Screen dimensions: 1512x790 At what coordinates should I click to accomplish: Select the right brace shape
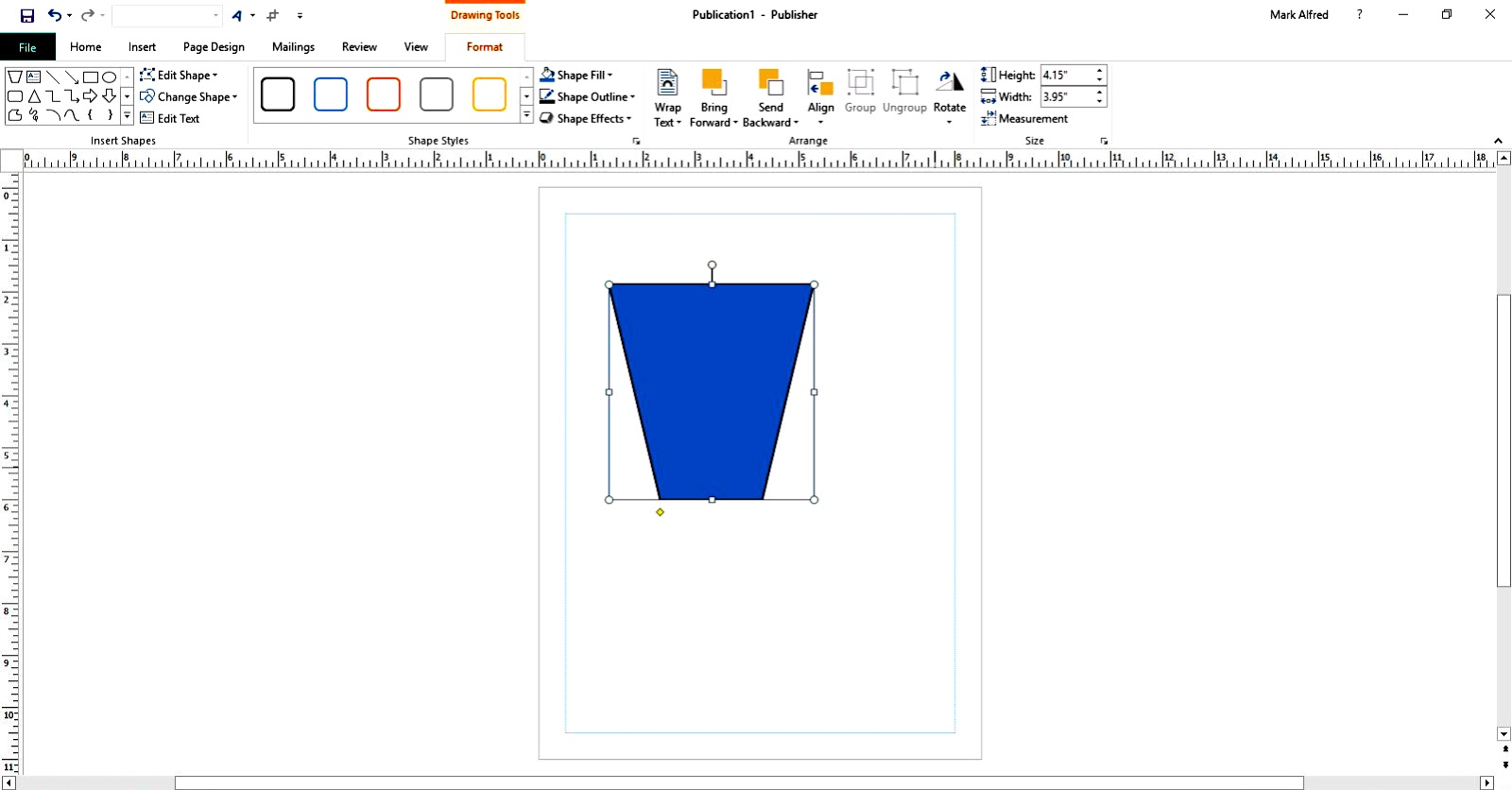tap(110, 115)
